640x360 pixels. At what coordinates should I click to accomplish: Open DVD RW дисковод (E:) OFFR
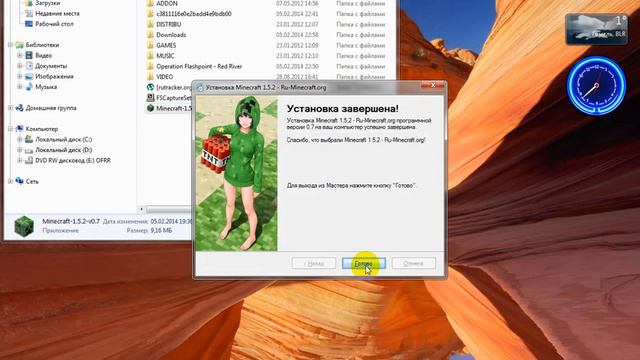point(73,160)
